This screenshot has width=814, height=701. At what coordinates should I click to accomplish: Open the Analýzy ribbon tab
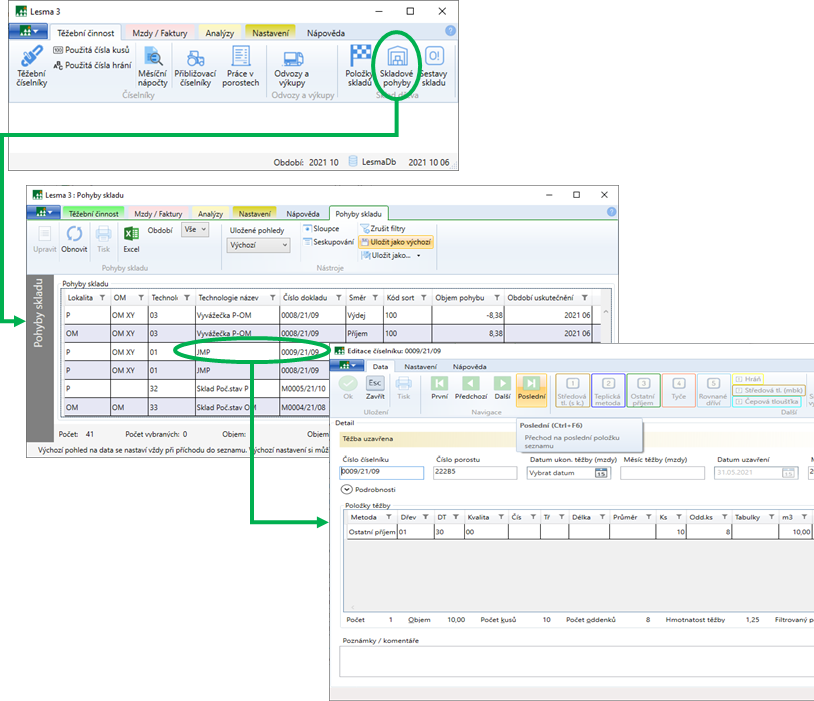221,33
